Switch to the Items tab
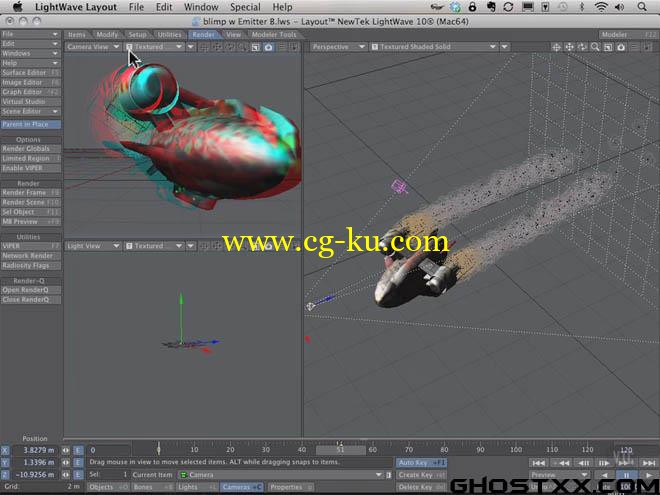This screenshot has width=660, height=495. point(77,35)
